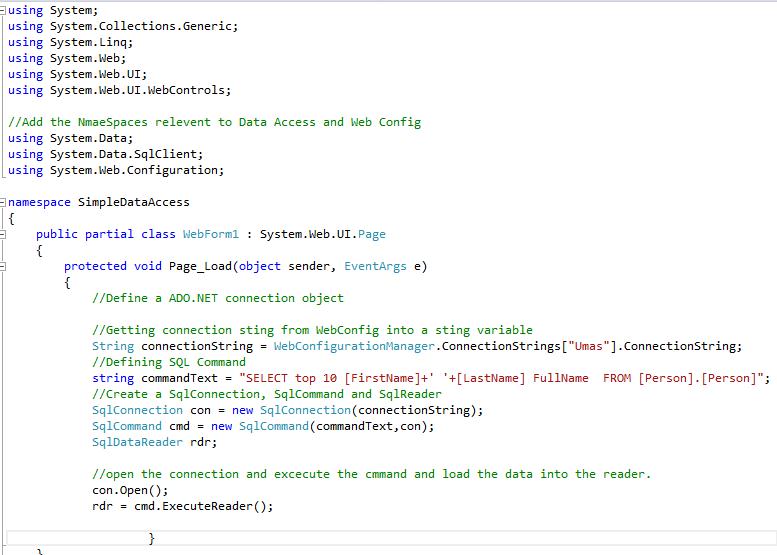The height and width of the screenshot is (555, 777).
Task: Click the 'Create a SqlConnection, SqlCommand' comment
Action: tap(267, 394)
